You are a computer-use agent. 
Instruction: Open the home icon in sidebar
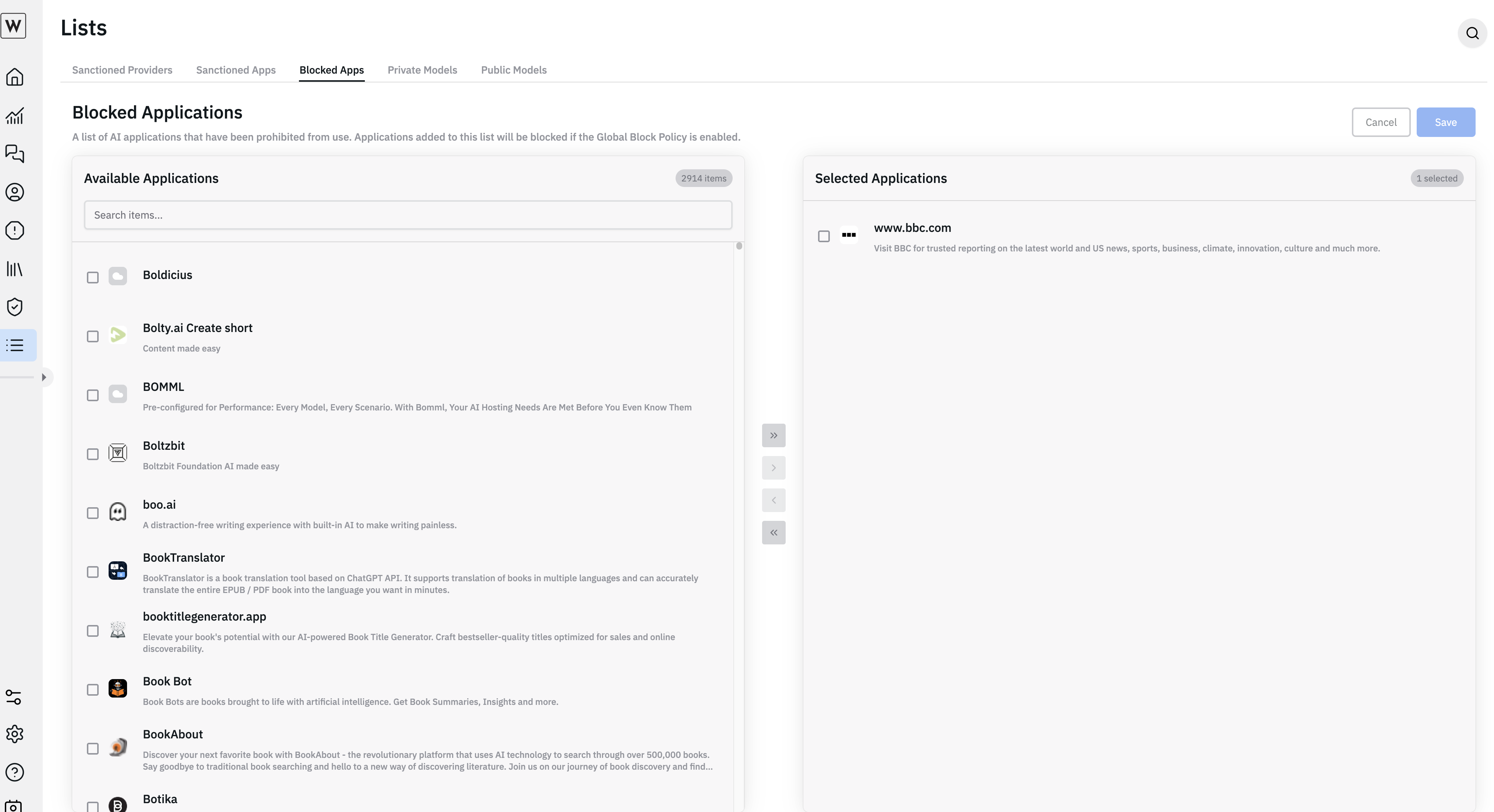pyautogui.click(x=14, y=77)
